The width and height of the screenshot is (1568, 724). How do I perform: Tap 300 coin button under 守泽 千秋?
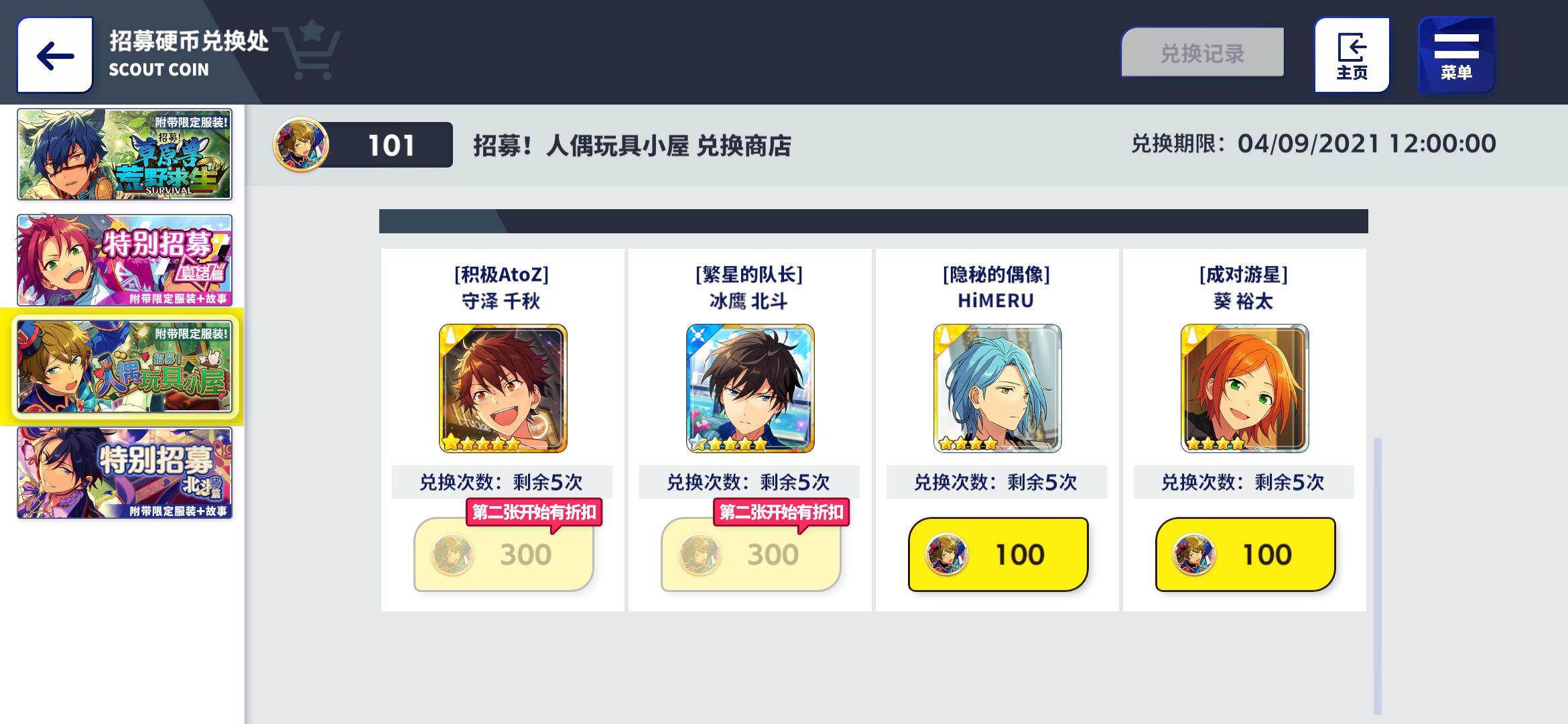click(x=503, y=554)
